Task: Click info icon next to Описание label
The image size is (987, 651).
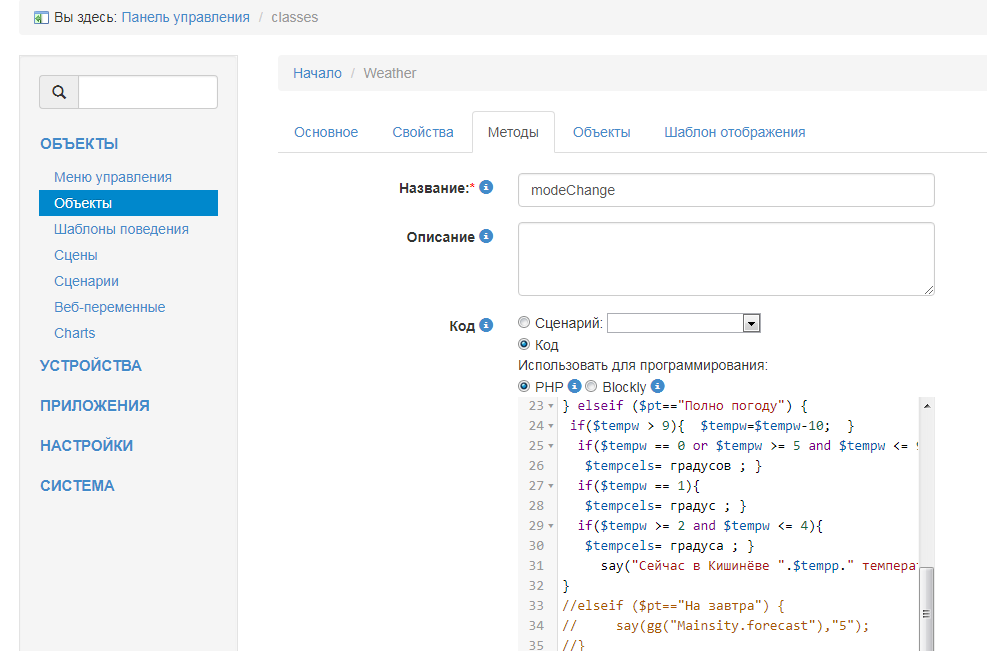Action: point(486,237)
